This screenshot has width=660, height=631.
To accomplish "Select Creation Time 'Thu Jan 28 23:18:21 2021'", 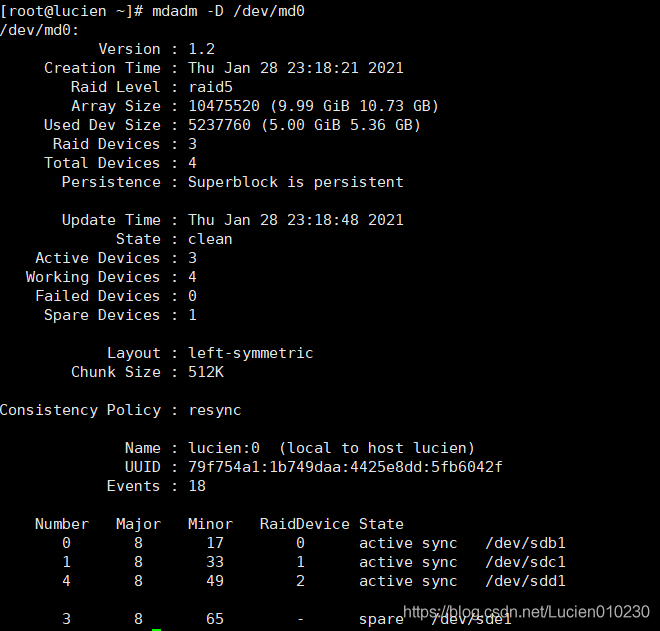I will pos(296,68).
